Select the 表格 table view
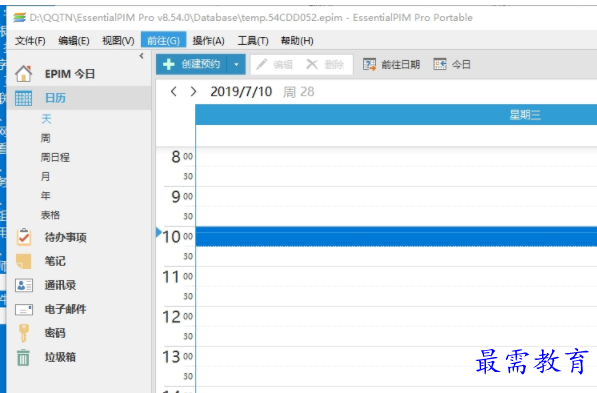Viewport: 597px width, 393px height. (50, 215)
